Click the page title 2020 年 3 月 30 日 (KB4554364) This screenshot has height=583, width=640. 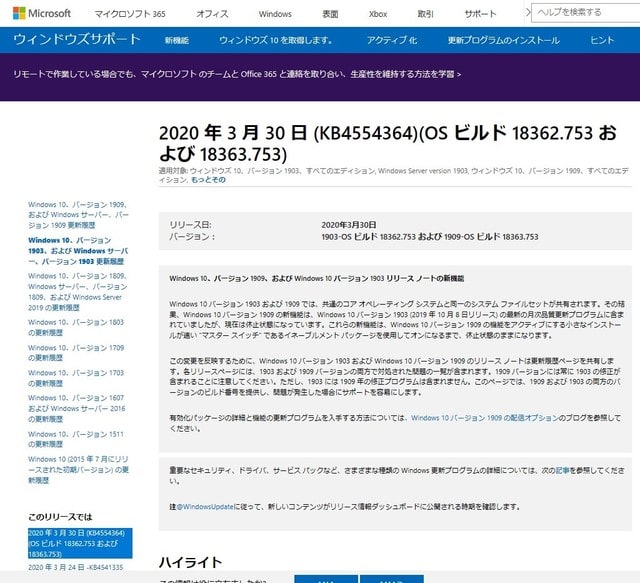[x=388, y=143]
